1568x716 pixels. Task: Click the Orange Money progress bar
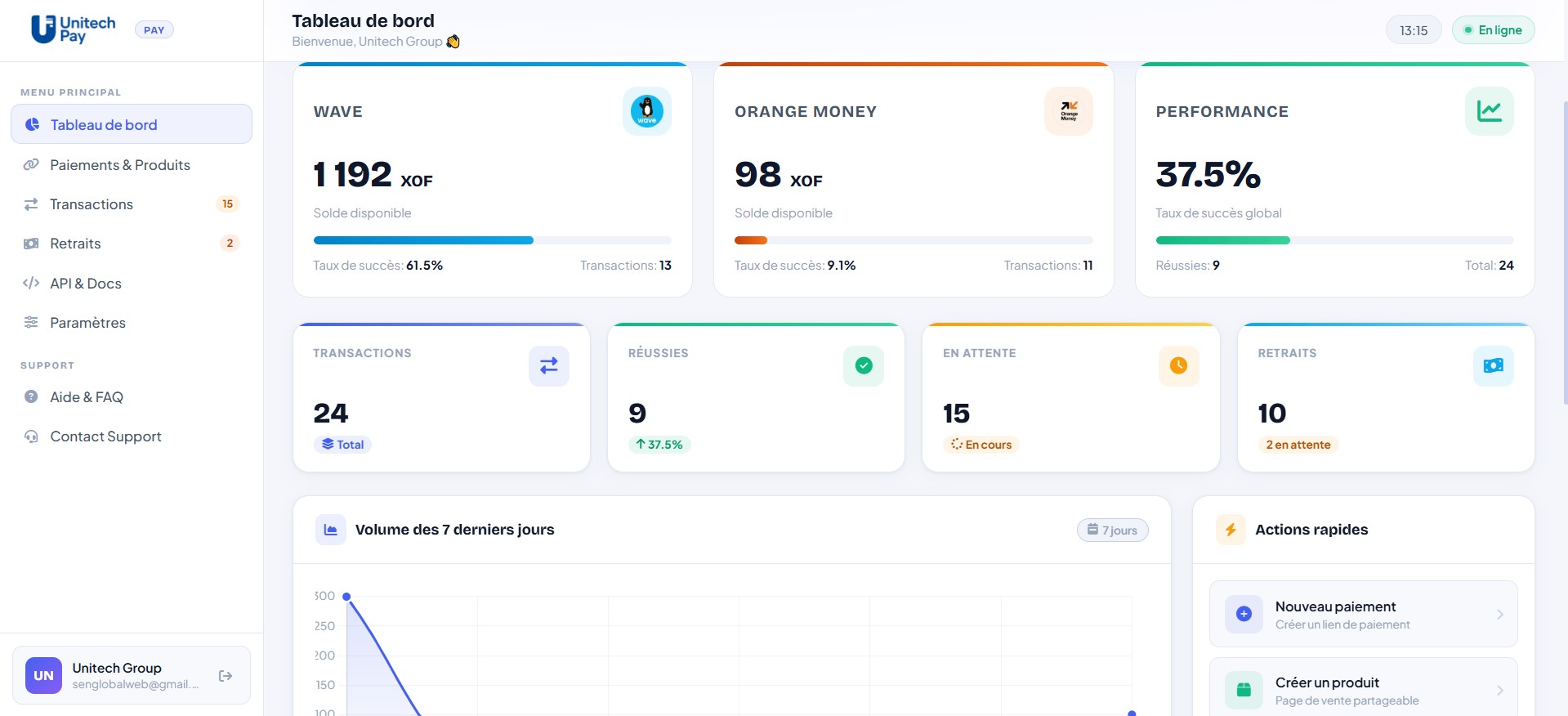click(914, 240)
